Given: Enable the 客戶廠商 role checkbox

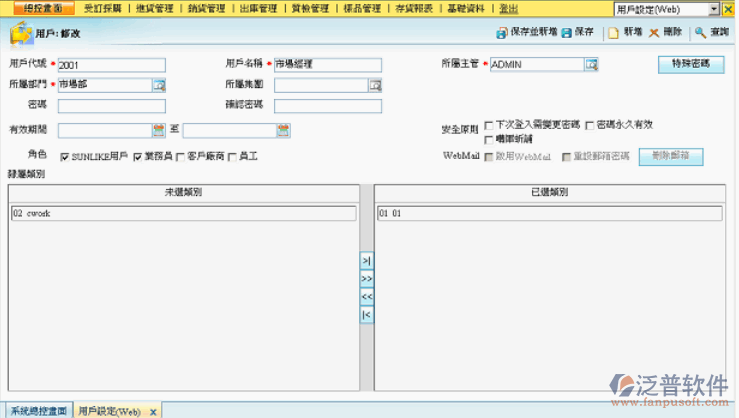Looking at the screenshot, I should (180, 157).
